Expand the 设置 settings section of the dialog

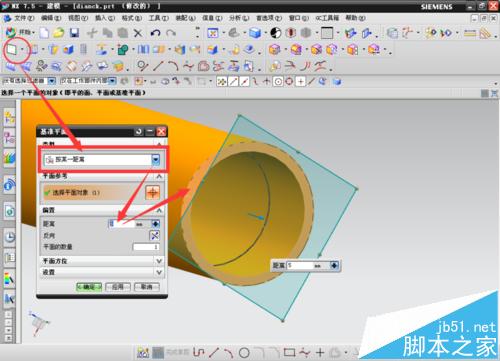click(159, 272)
